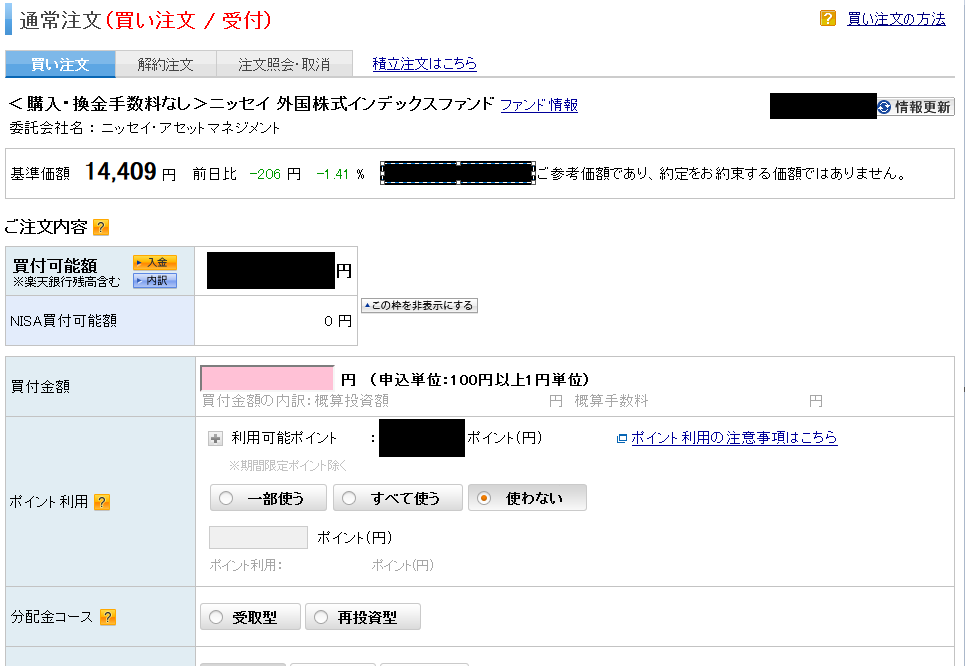Choose the 再投資型 distribution course

(x=362, y=618)
